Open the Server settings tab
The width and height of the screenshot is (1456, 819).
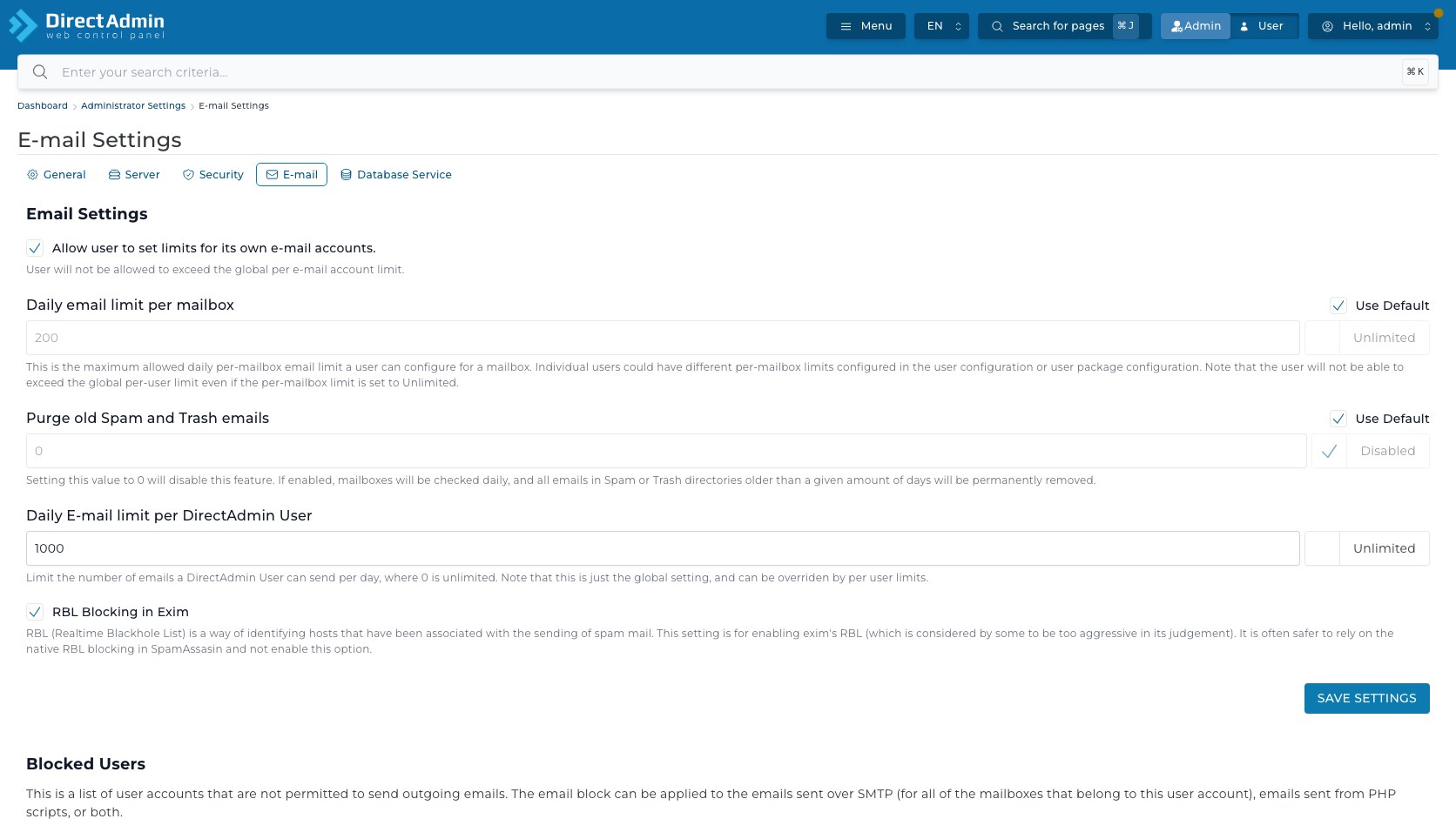pos(134,175)
